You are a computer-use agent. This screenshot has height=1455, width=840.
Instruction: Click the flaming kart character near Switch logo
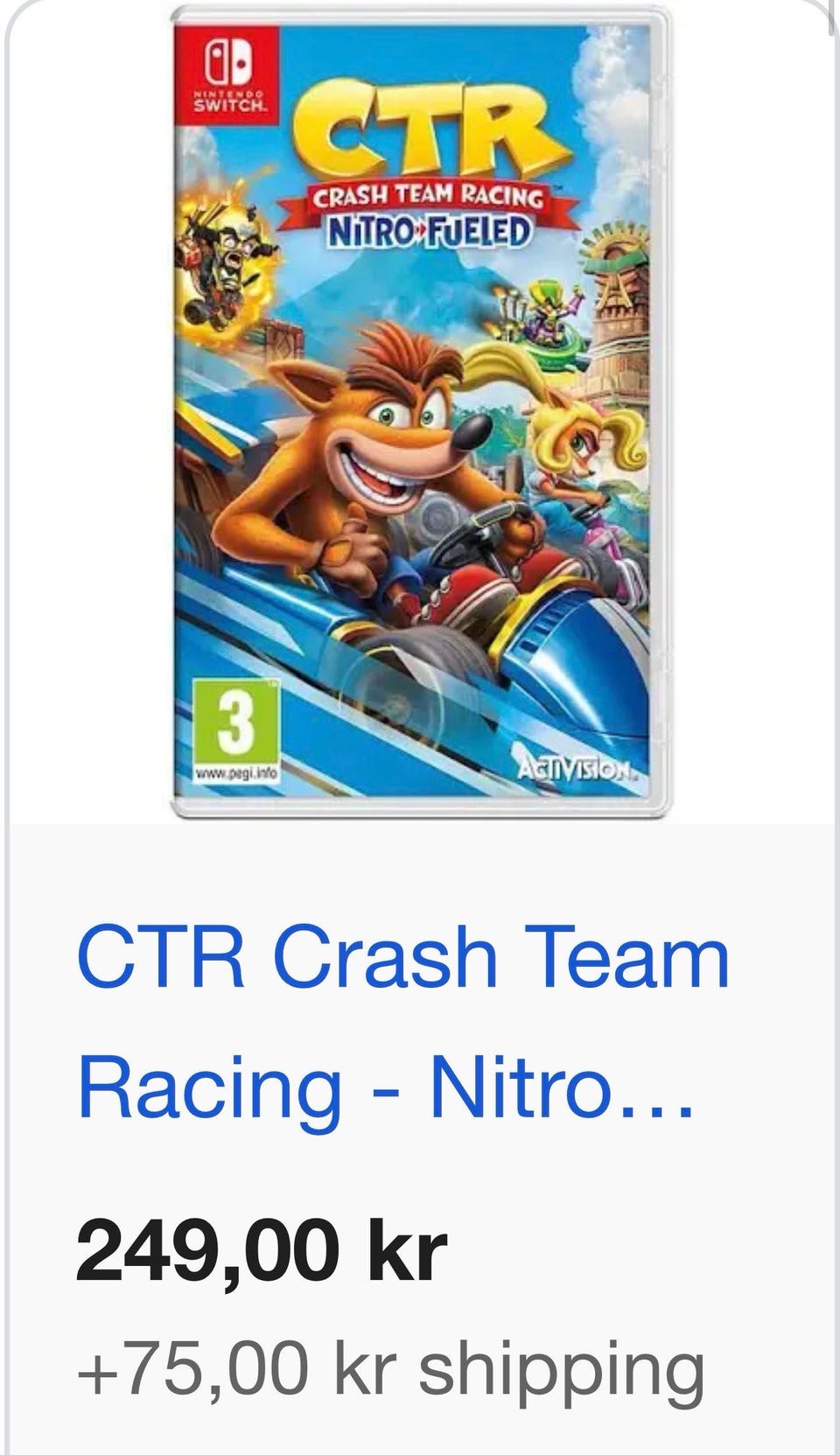click(x=227, y=262)
